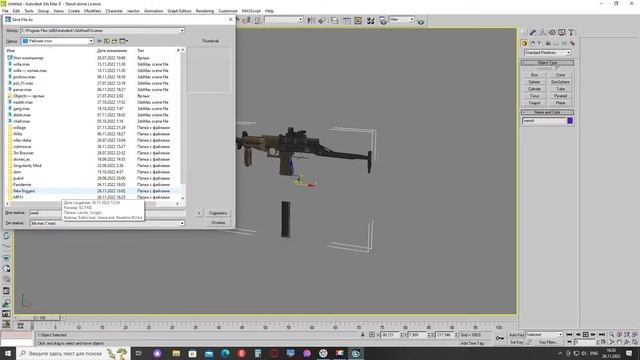
Task: Open the Rendering menu
Action: pos(205,11)
